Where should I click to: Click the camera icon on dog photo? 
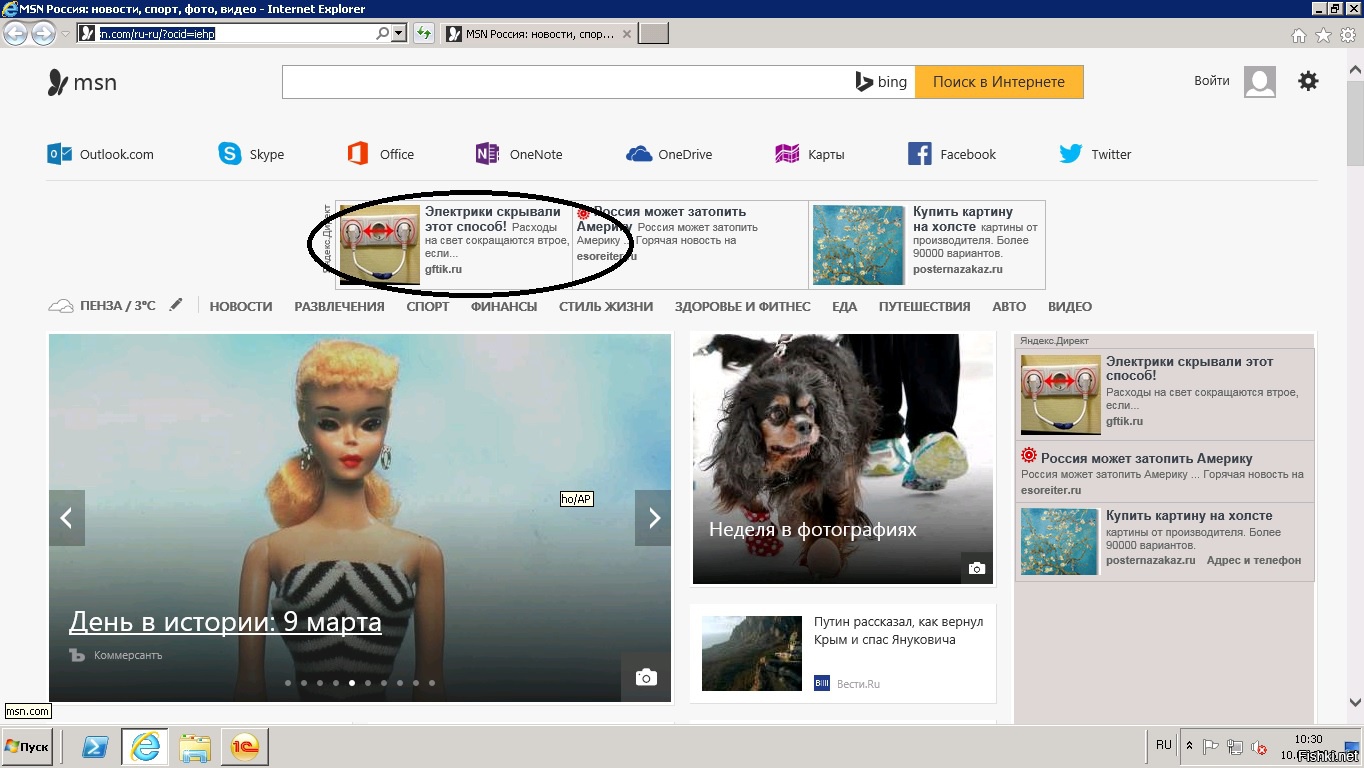tap(977, 568)
